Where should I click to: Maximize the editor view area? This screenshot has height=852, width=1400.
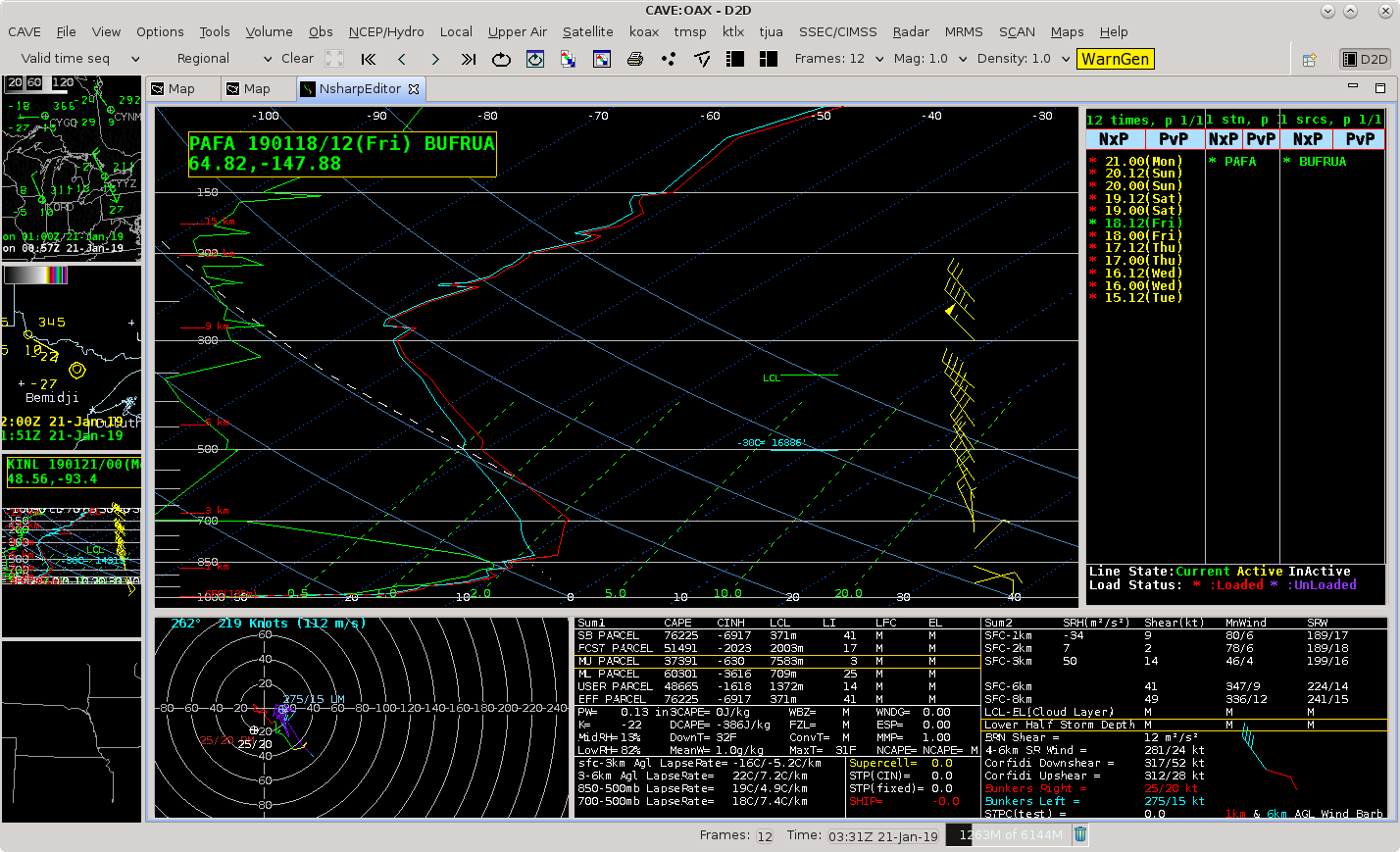1379,87
